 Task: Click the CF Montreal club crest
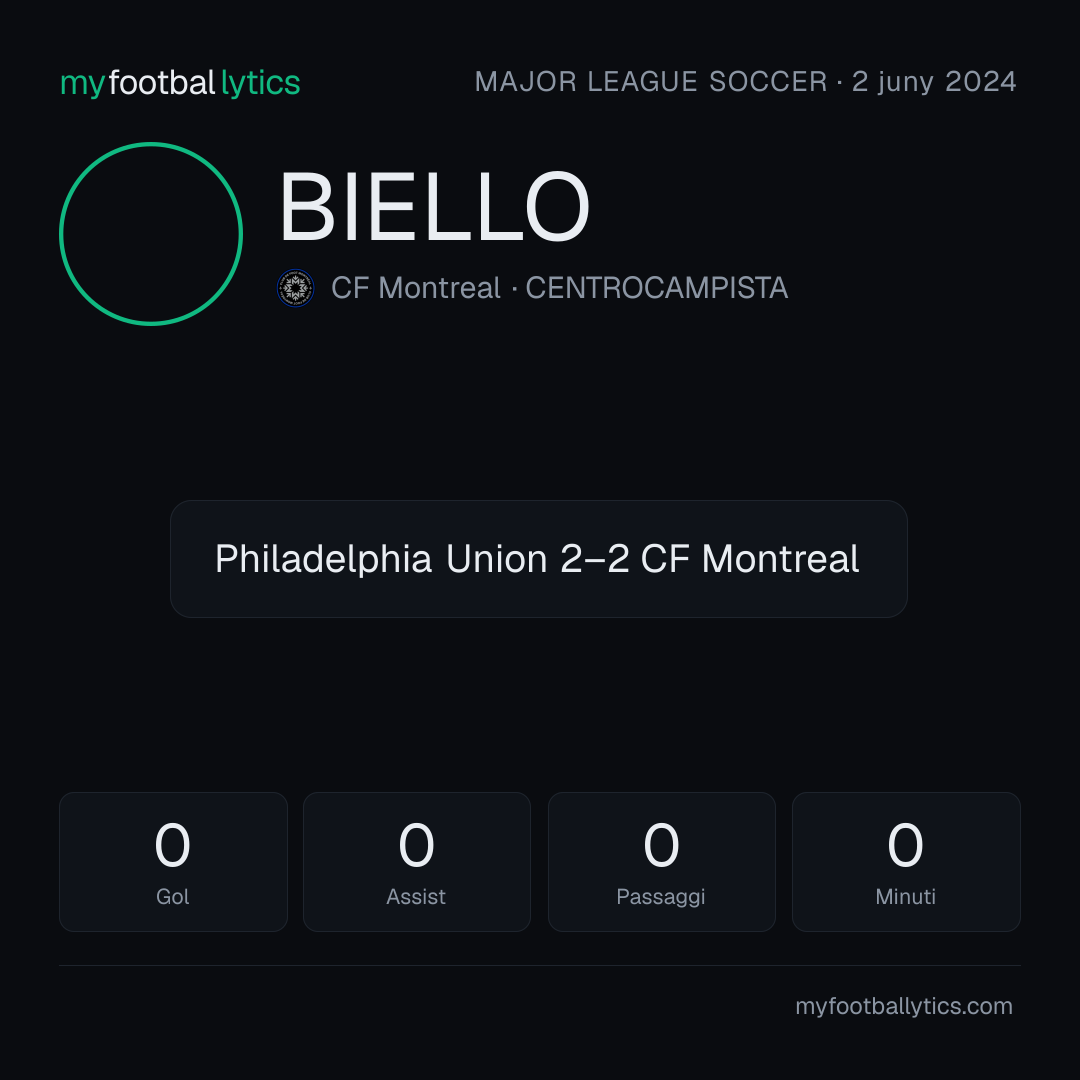pyautogui.click(x=295, y=288)
